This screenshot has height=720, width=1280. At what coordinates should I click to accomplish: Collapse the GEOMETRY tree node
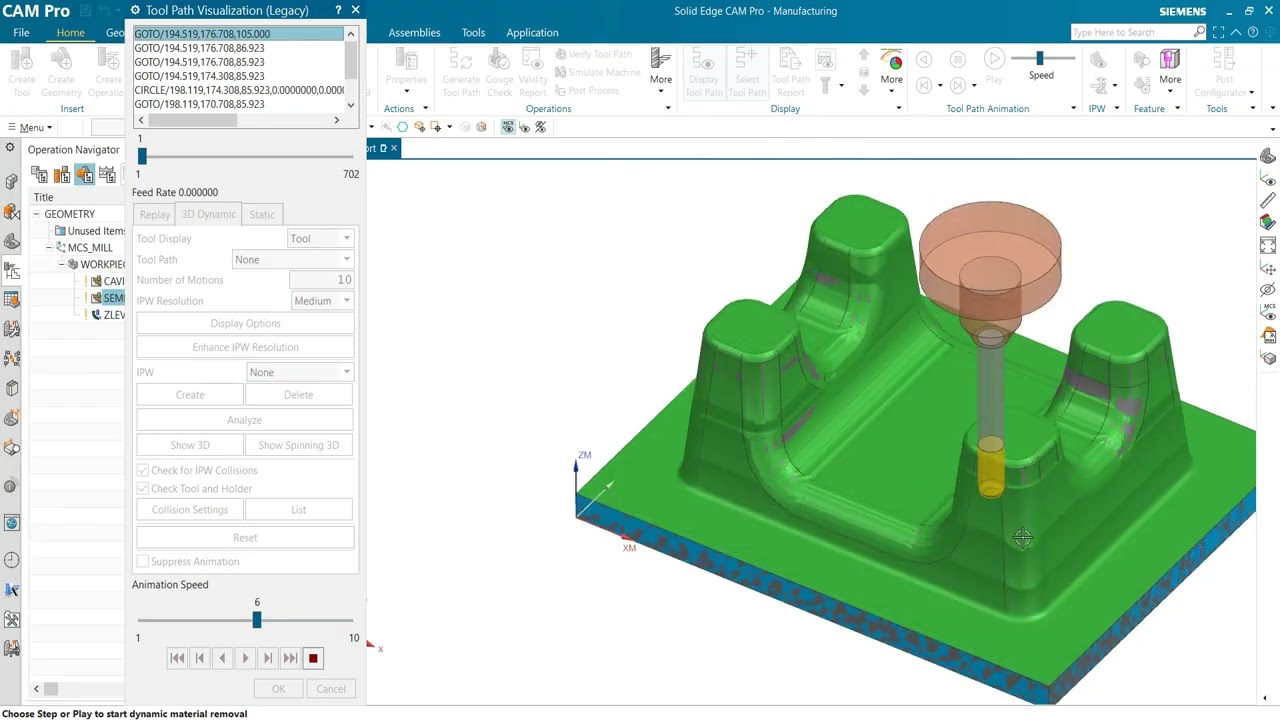pyautogui.click(x=36, y=214)
